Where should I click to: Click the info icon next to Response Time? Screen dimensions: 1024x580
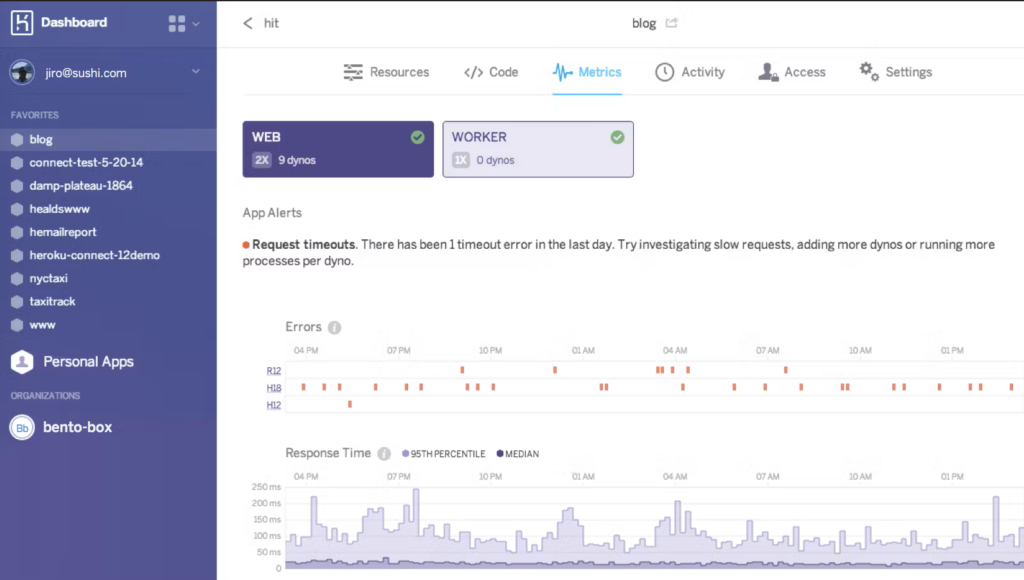click(x=385, y=452)
